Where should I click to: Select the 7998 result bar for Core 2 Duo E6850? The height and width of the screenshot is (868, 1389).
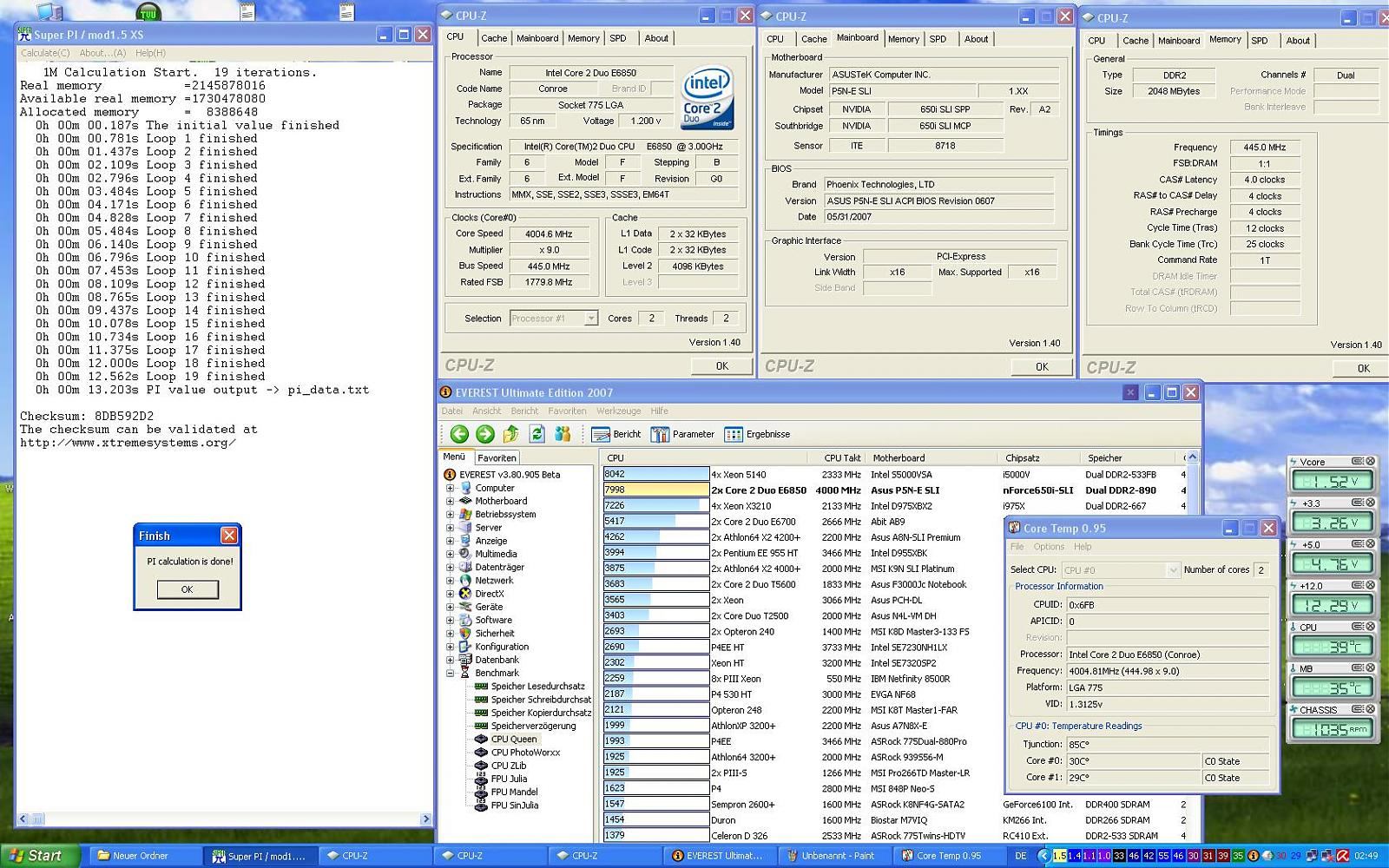pyautogui.click(x=655, y=490)
